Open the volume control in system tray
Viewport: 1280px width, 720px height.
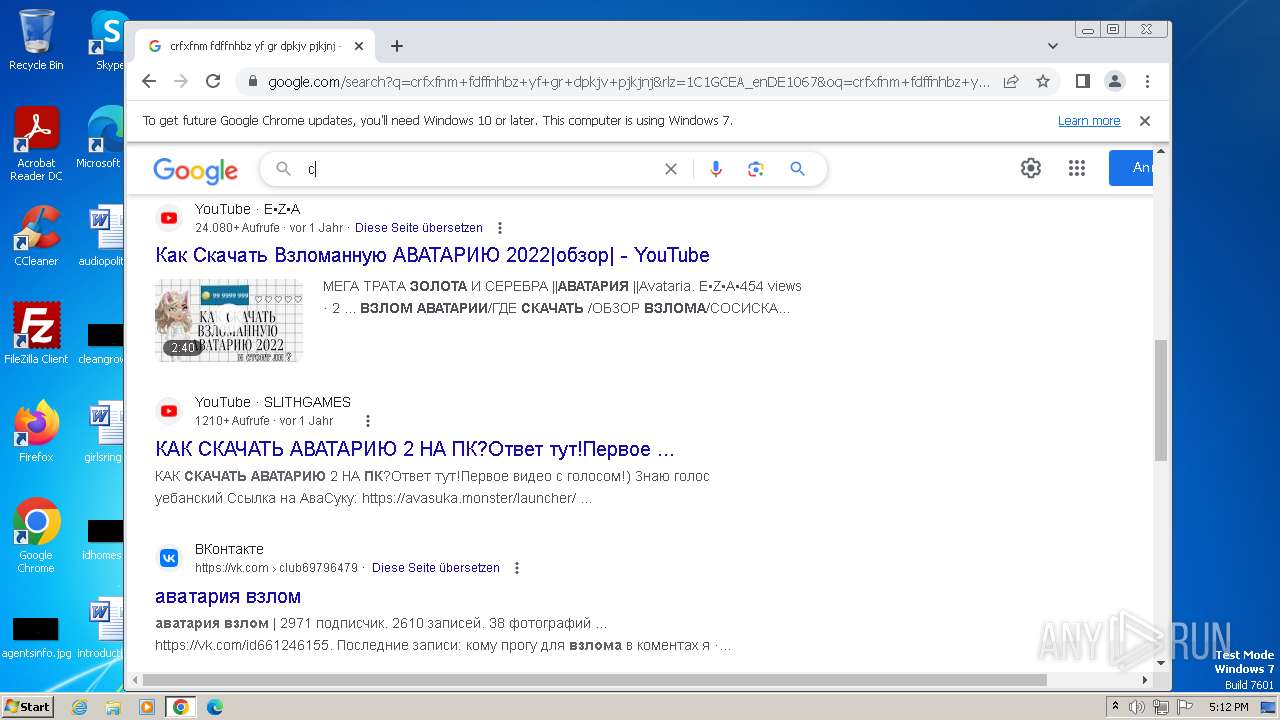(x=1138, y=707)
